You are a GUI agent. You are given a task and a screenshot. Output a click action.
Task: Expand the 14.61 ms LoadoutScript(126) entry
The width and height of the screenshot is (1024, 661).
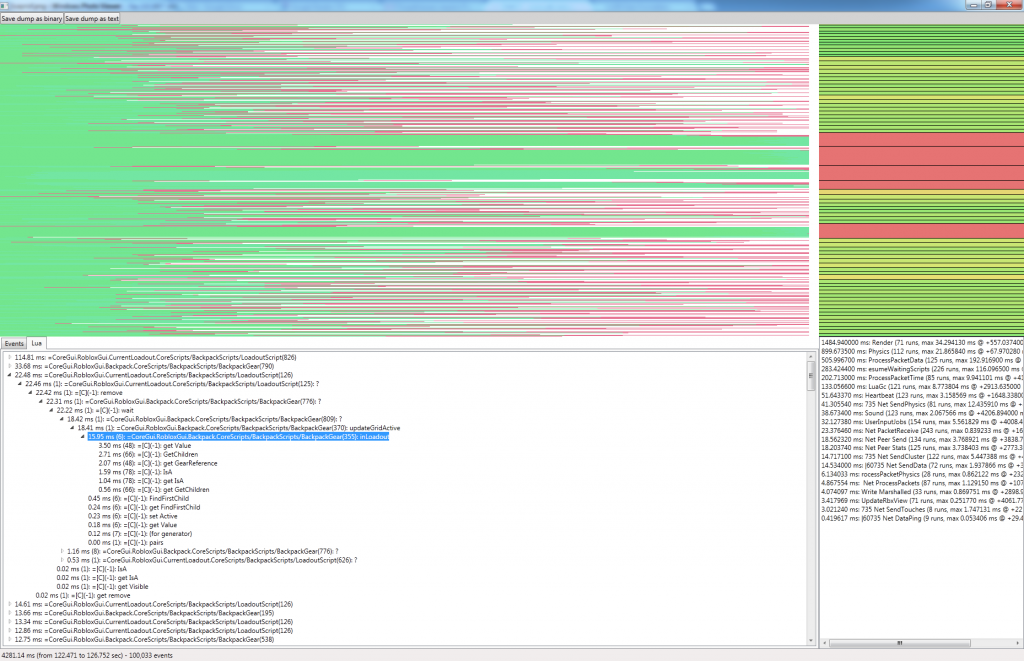(x=9, y=604)
